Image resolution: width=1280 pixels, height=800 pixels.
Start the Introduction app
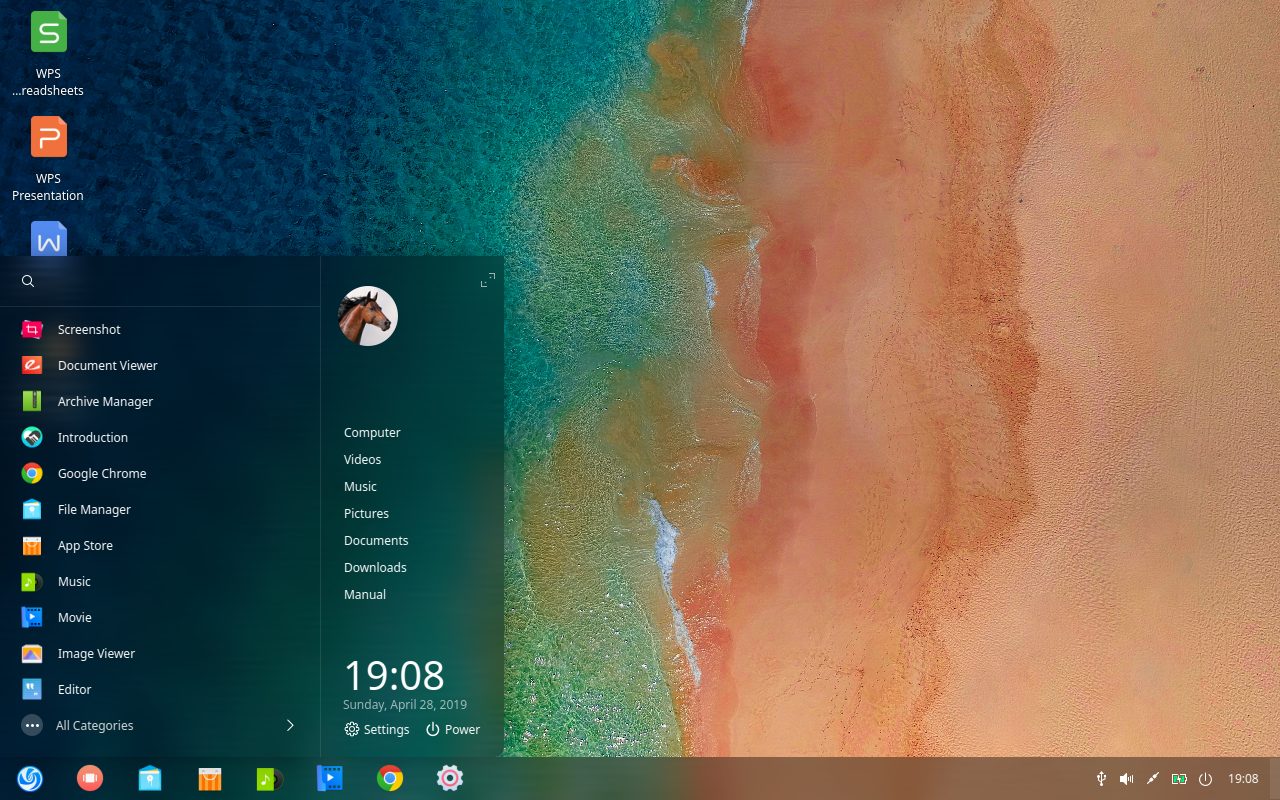pyautogui.click(x=92, y=437)
